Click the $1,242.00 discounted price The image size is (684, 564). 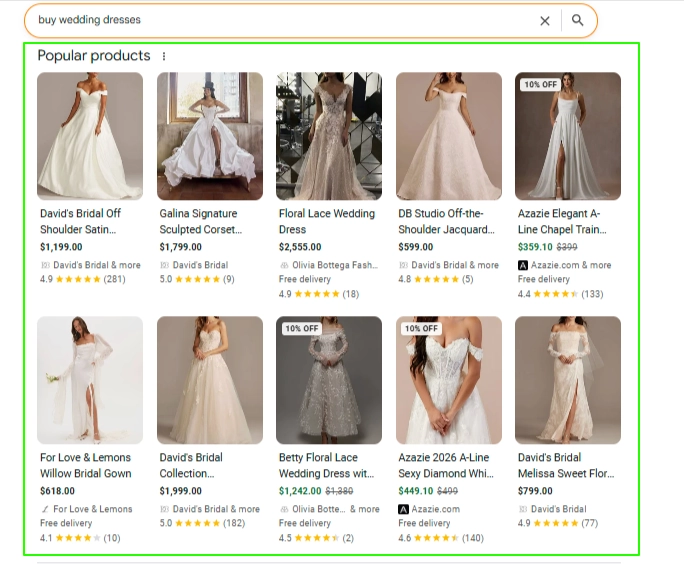click(300, 491)
